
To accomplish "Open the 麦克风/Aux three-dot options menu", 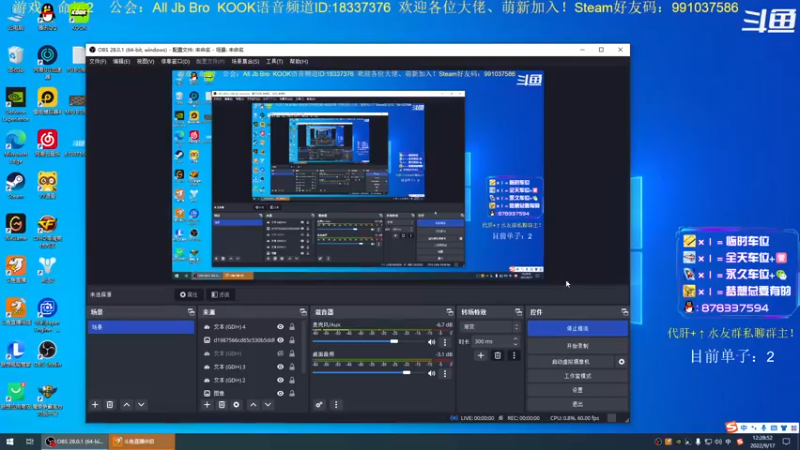I will tap(445, 342).
